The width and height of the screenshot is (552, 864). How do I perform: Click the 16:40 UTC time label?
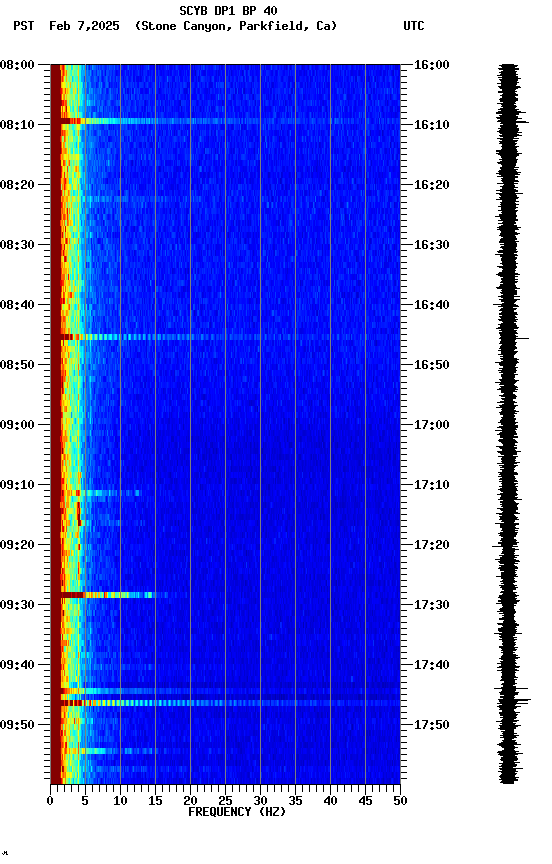point(432,305)
